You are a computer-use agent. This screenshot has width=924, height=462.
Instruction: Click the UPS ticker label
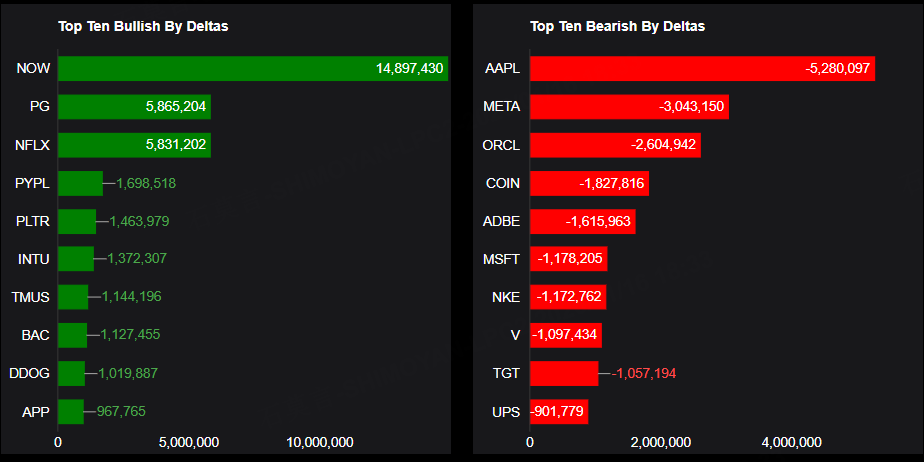[507, 411]
